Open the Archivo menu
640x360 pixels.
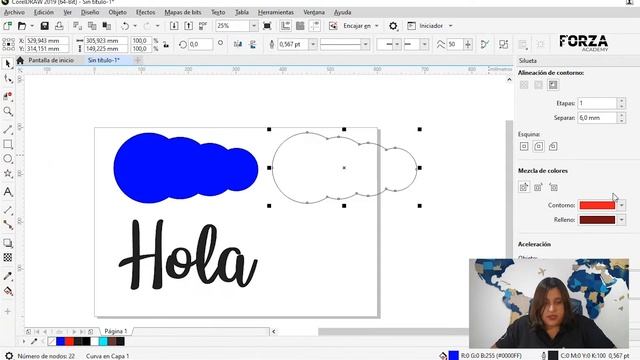14,12
